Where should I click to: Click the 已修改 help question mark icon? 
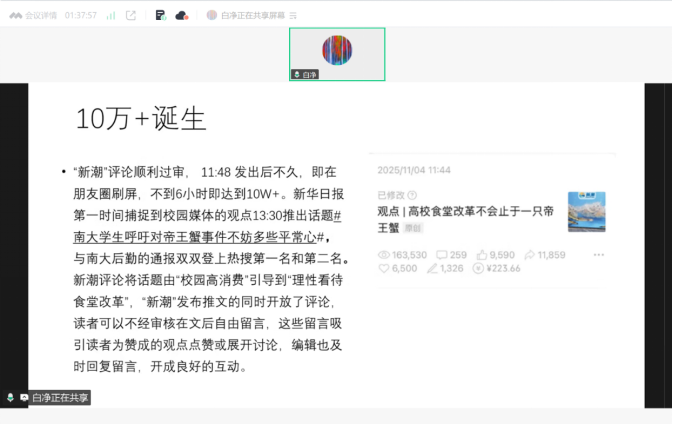pyautogui.click(x=412, y=195)
